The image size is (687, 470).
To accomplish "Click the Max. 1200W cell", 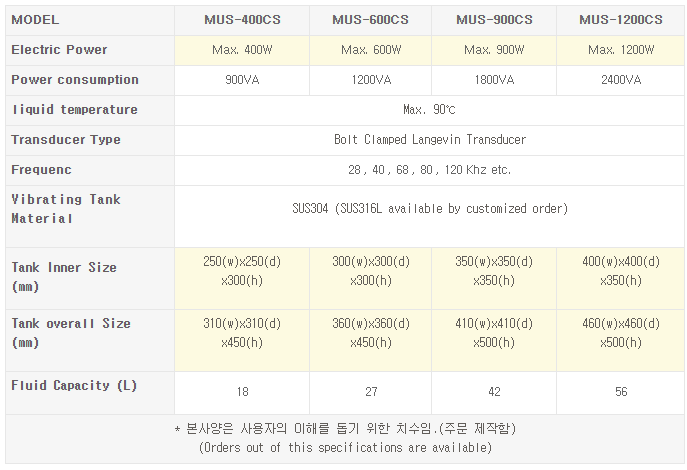I will [x=621, y=49].
